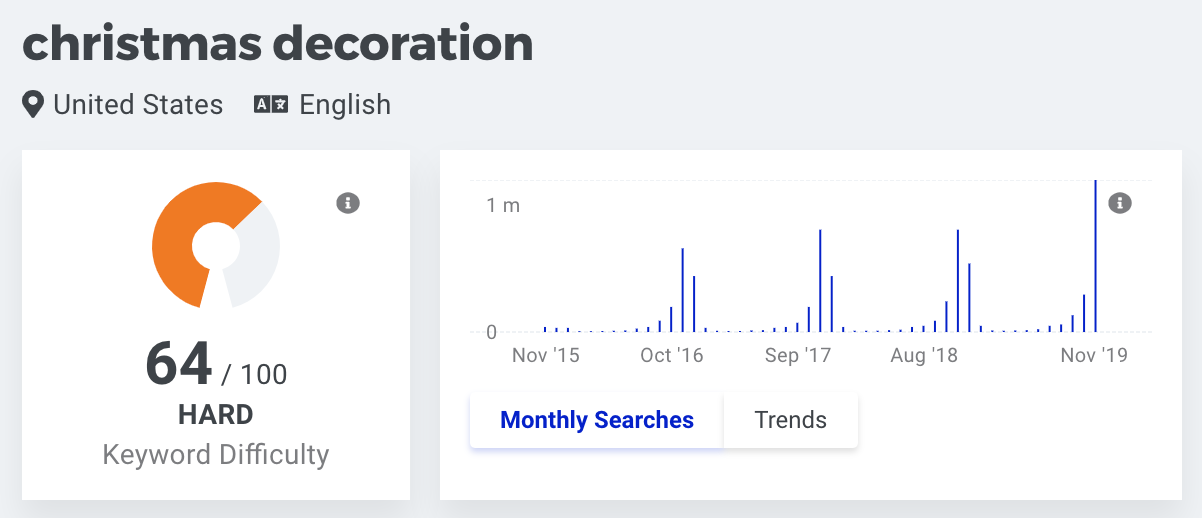
Task: Click the Nov '15 axis label
Action: pos(545,355)
